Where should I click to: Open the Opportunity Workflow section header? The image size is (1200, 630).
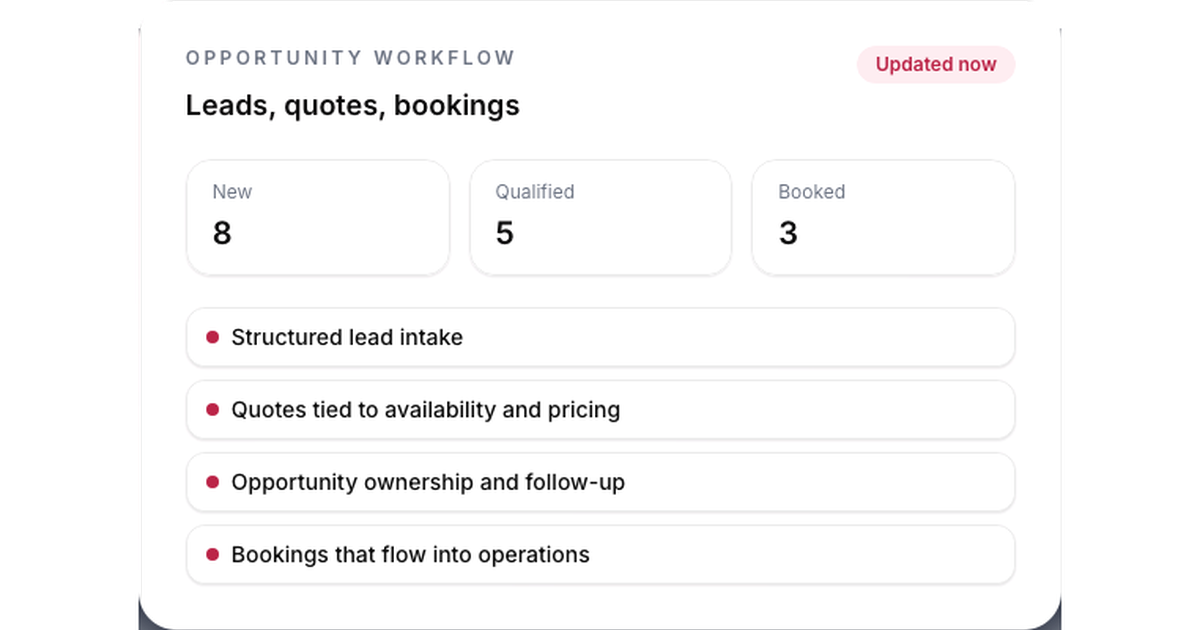click(349, 58)
